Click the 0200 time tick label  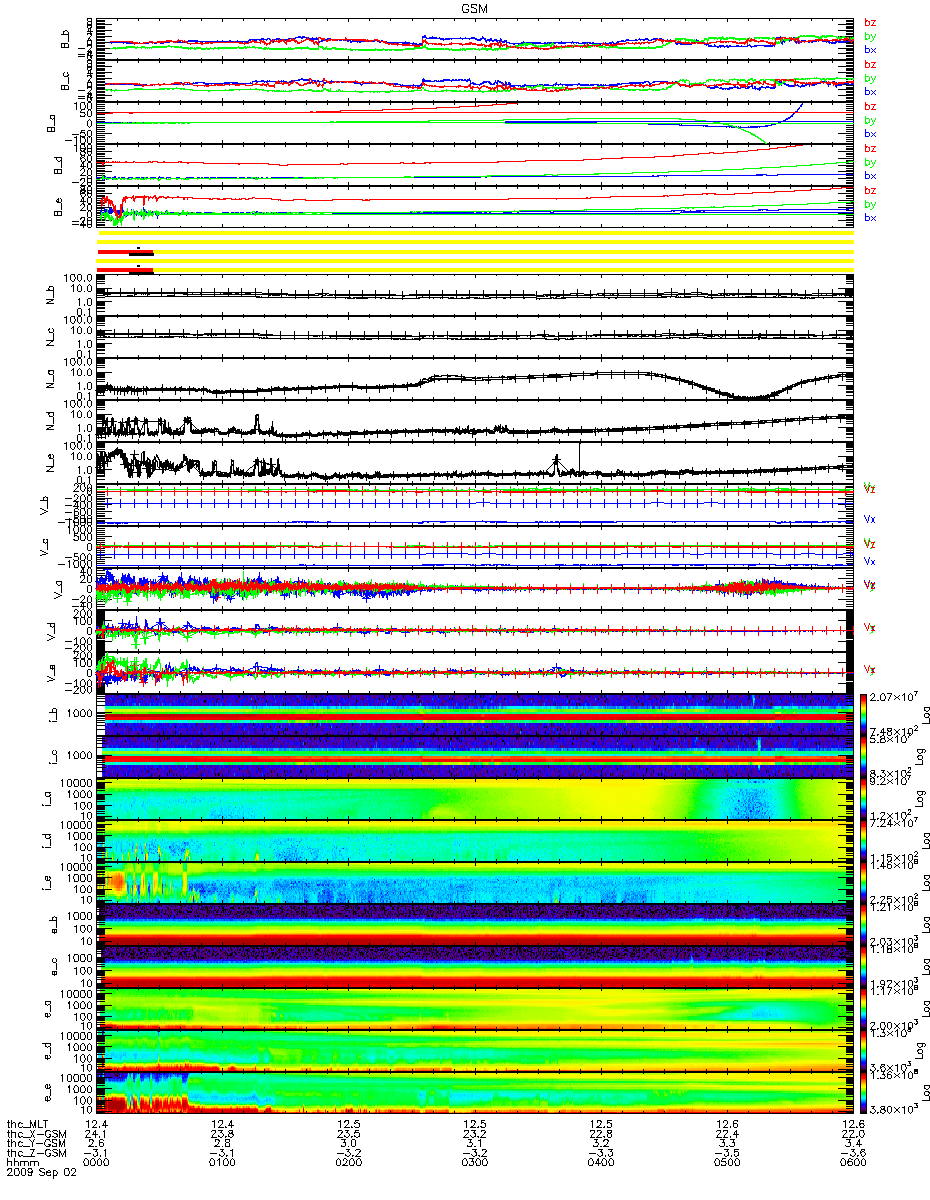pyautogui.click(x=347, y=1162)
